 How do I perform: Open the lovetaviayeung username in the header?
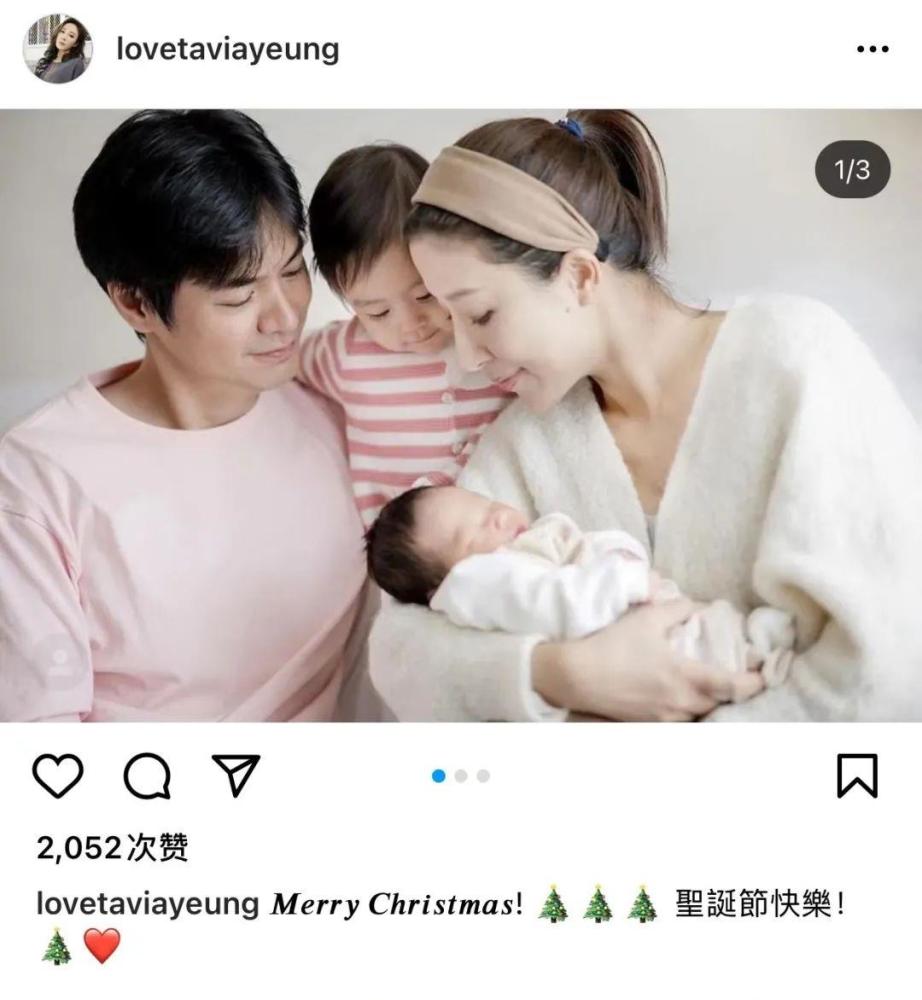(228, 50)
